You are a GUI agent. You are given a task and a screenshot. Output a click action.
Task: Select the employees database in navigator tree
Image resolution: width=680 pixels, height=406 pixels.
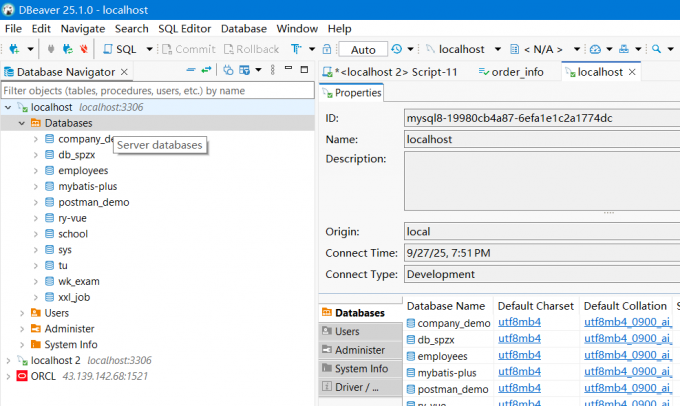tap(81, 170)
